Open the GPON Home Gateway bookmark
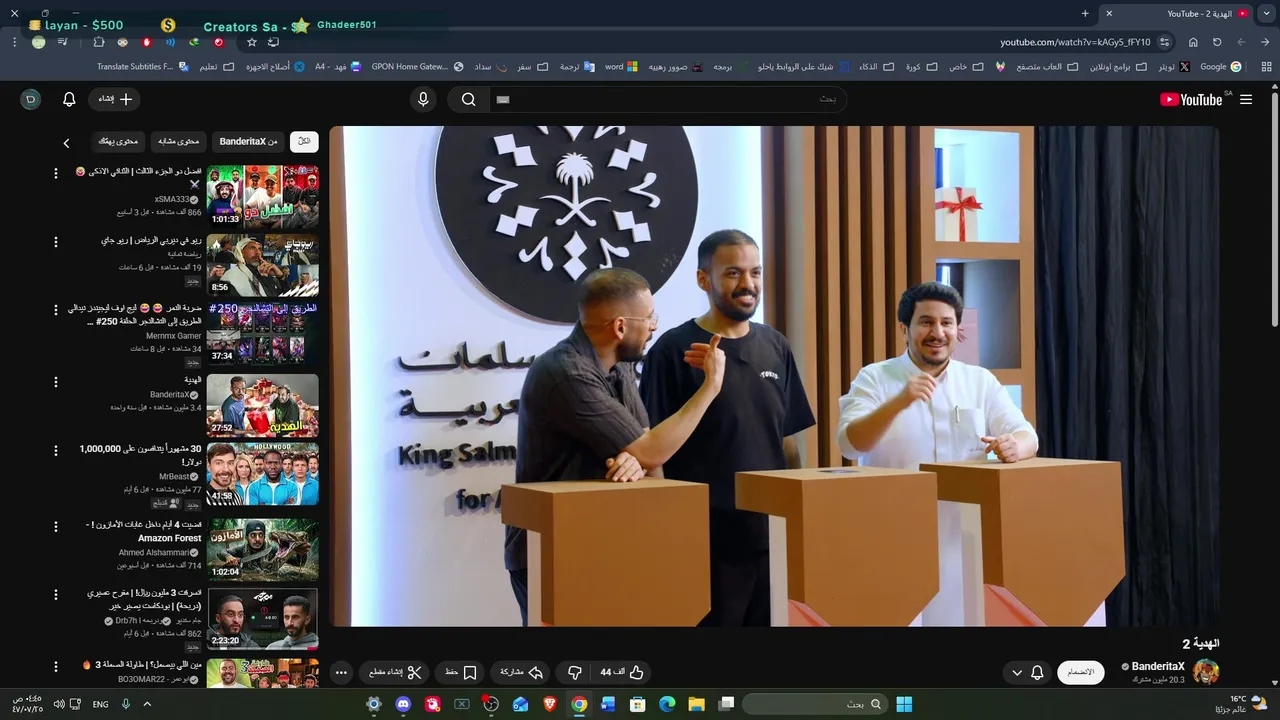The width and height of the screenshot is (1280, 720). [417, 67]
